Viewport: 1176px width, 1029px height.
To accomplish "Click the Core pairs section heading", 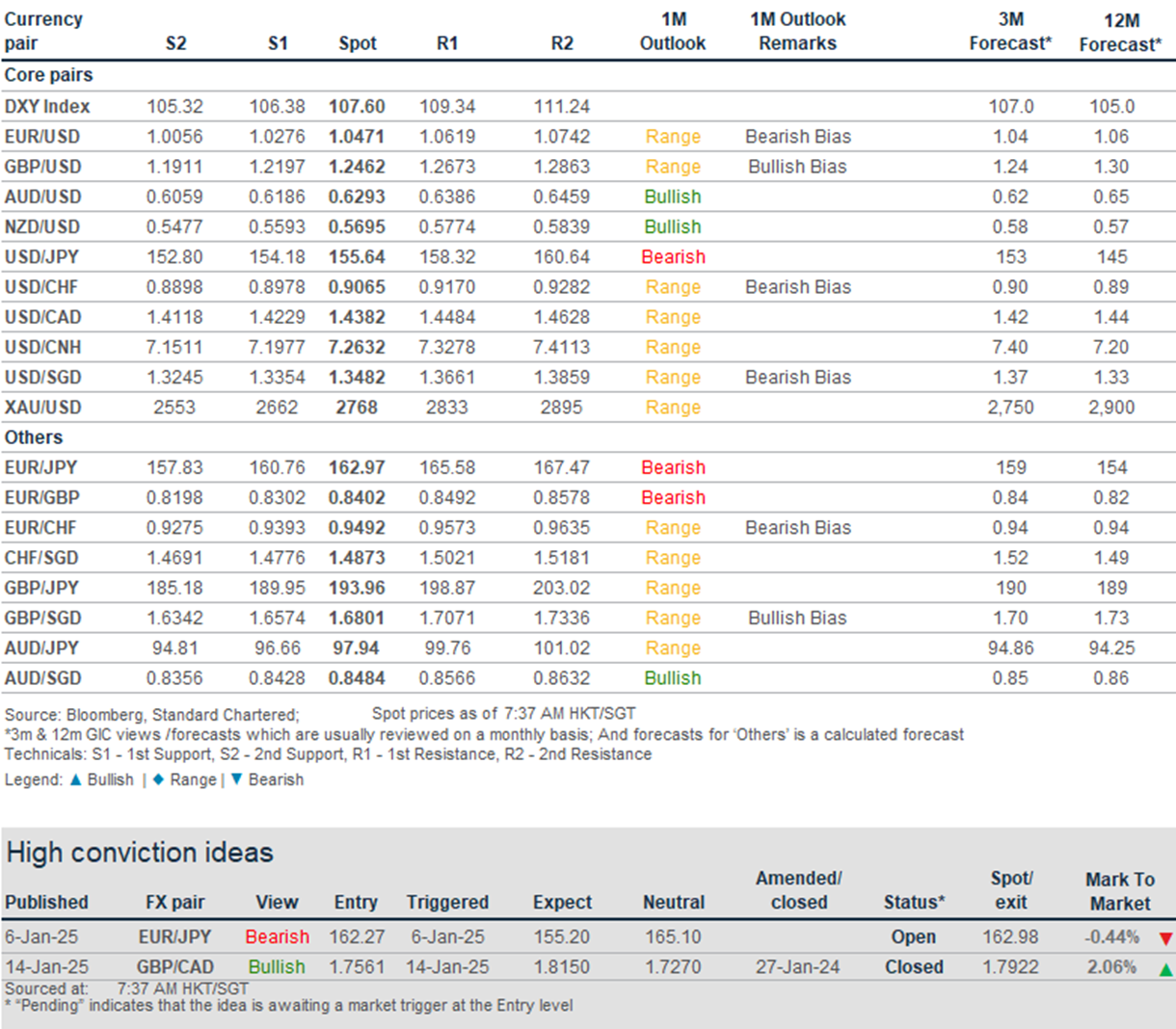I will [x=49, y=75].
